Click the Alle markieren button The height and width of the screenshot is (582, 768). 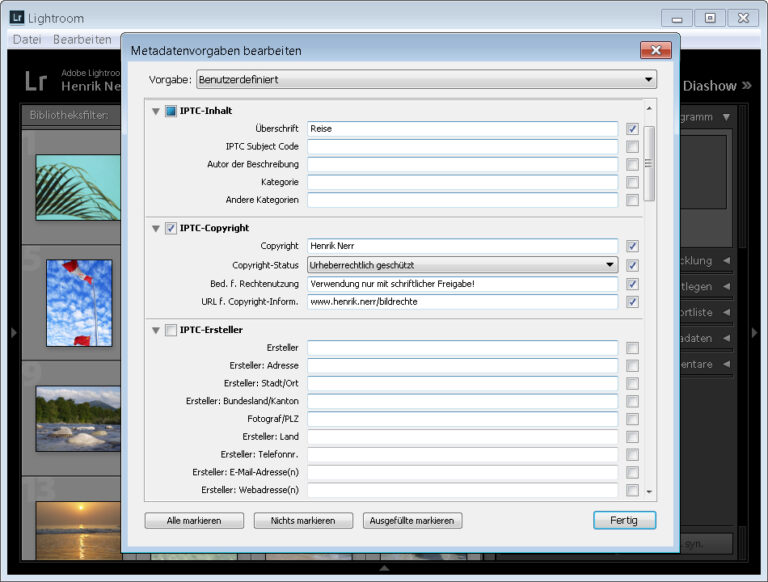195,520
